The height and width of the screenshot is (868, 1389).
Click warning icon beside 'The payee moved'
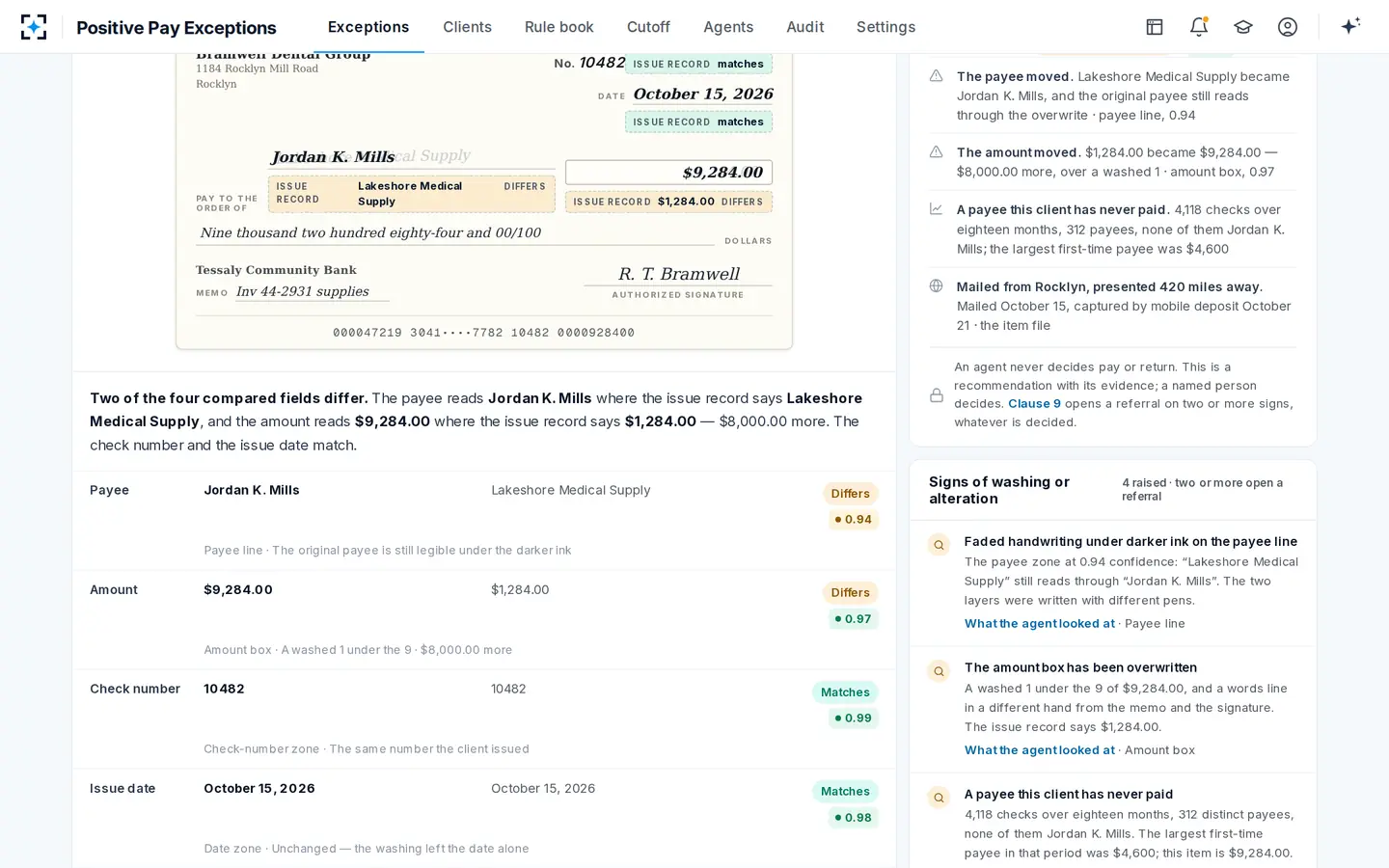pos(936,75)
